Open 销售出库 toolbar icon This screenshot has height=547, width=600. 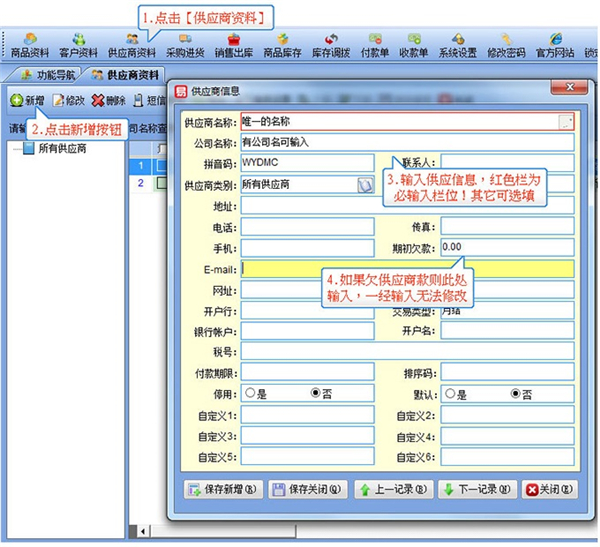234,45
